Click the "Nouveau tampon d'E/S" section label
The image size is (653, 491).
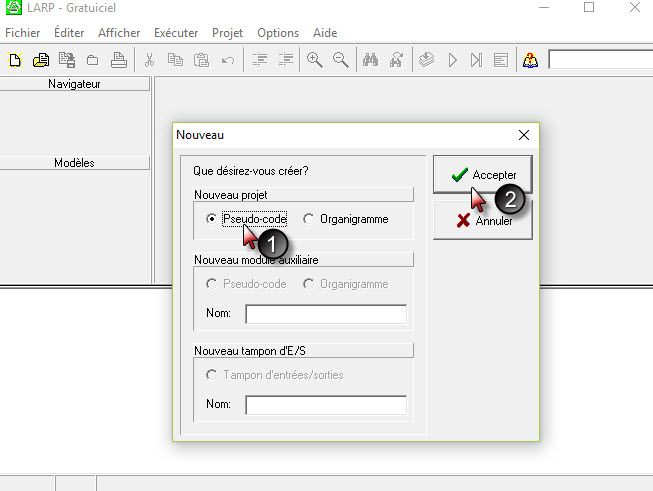pos(250,351)
